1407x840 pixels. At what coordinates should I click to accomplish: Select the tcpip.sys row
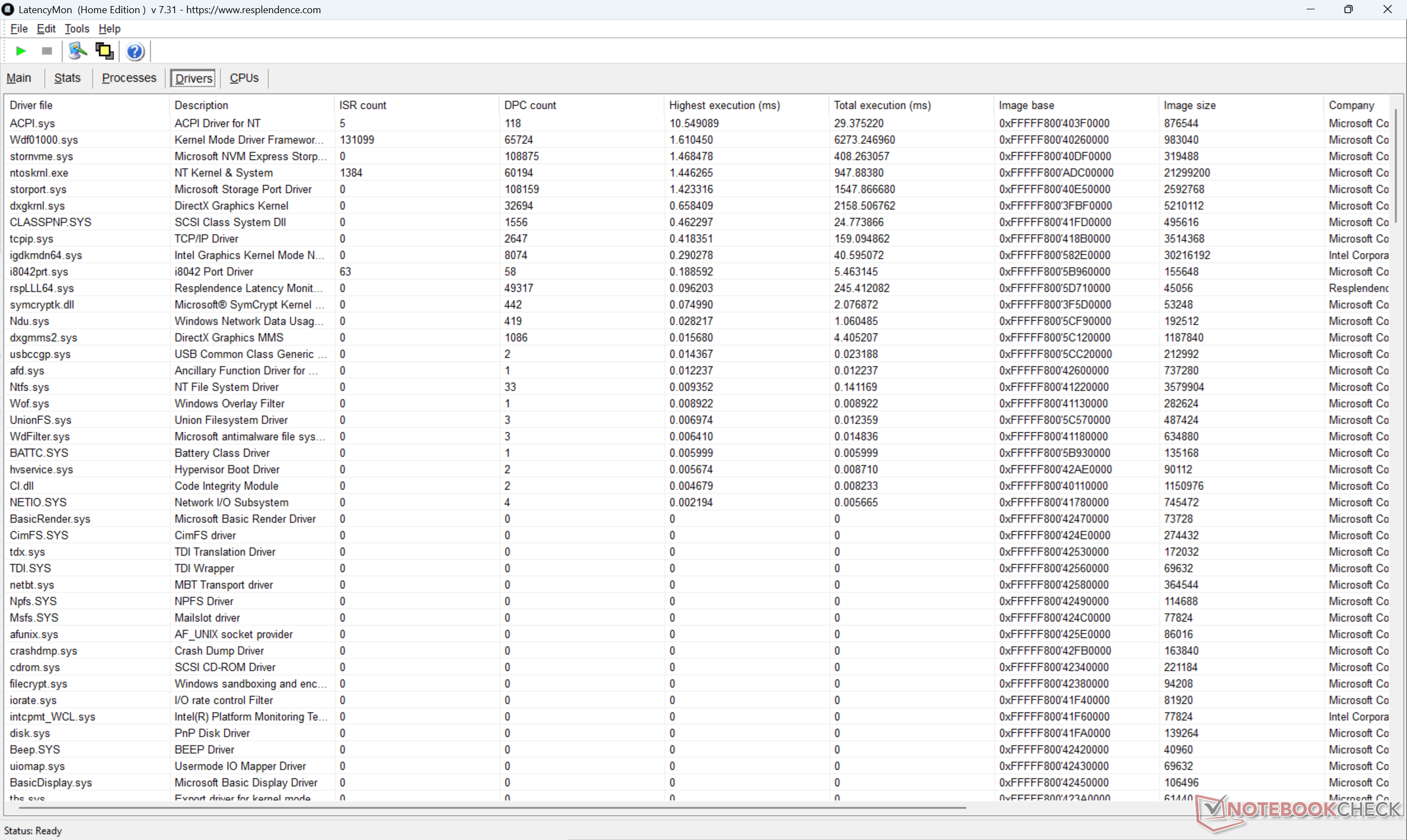coord(696,238)
